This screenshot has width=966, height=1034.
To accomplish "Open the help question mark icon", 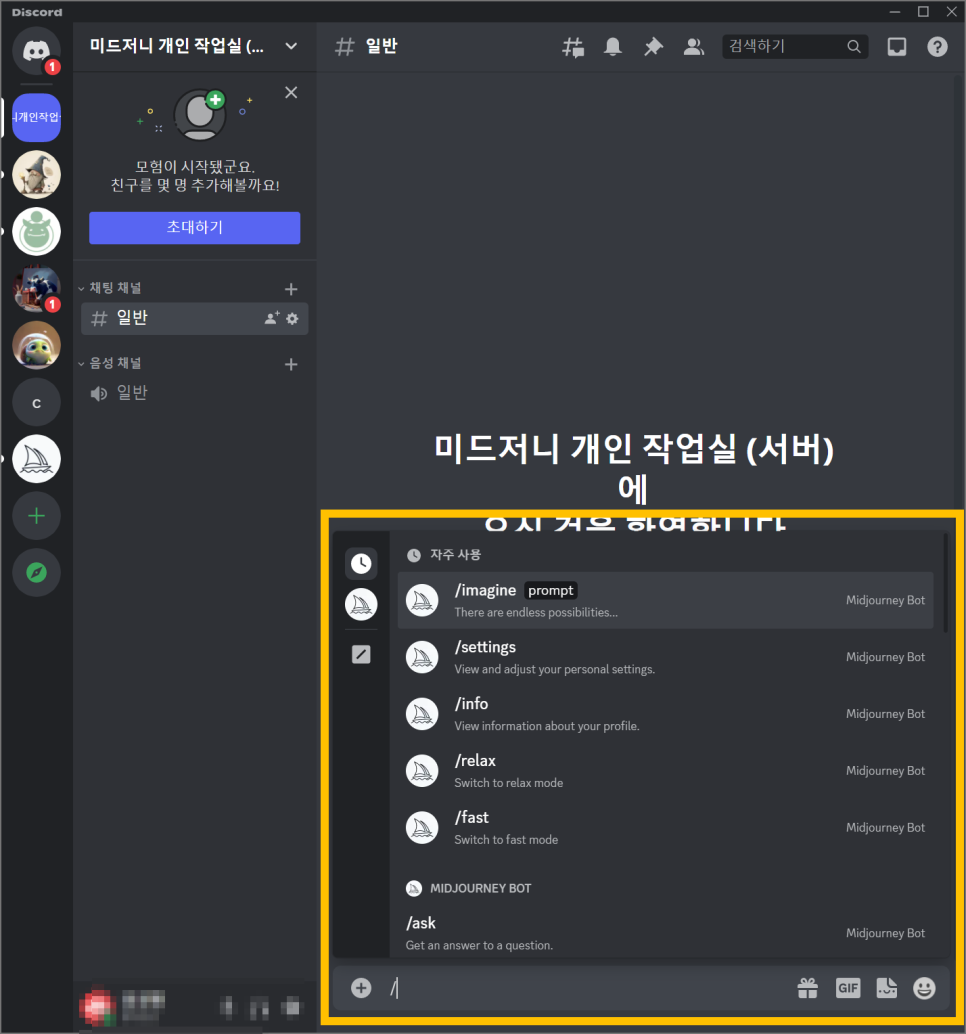I will click(x=937, y=47).
